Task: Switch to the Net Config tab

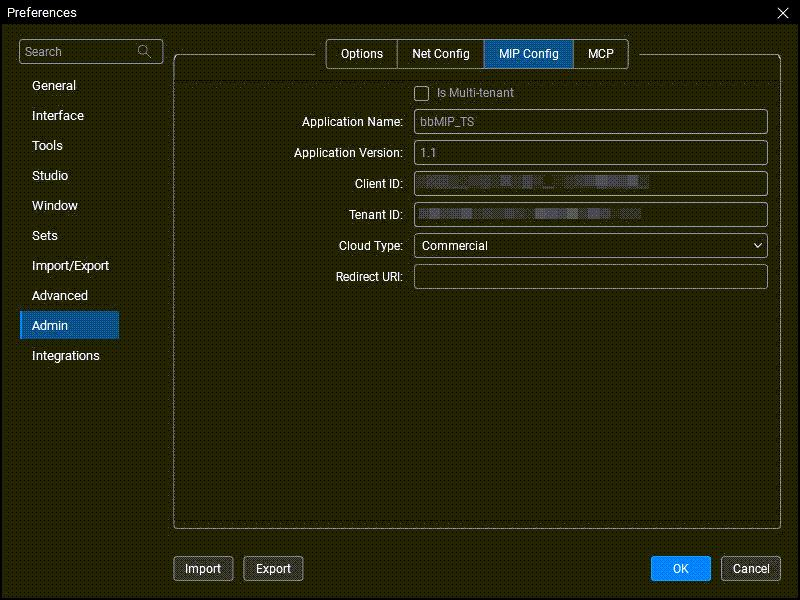Action: tap(440, 54)
